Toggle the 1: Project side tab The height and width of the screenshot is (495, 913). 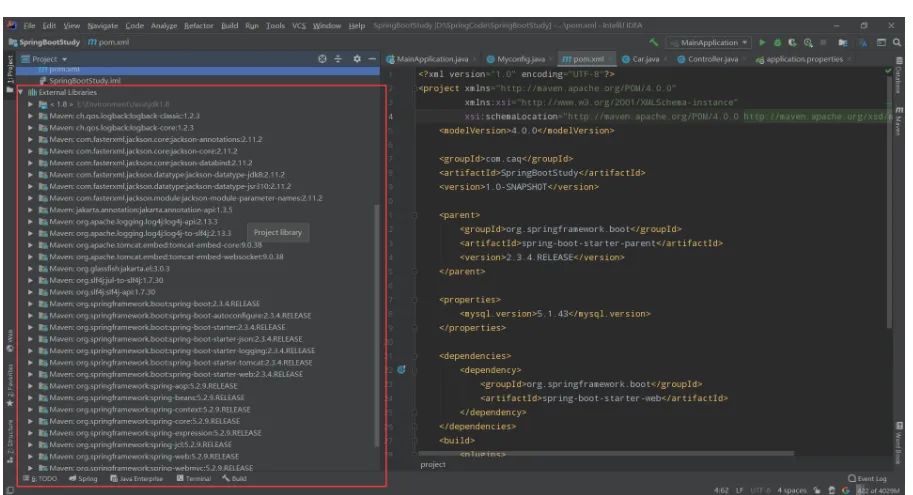pos(10,73)
